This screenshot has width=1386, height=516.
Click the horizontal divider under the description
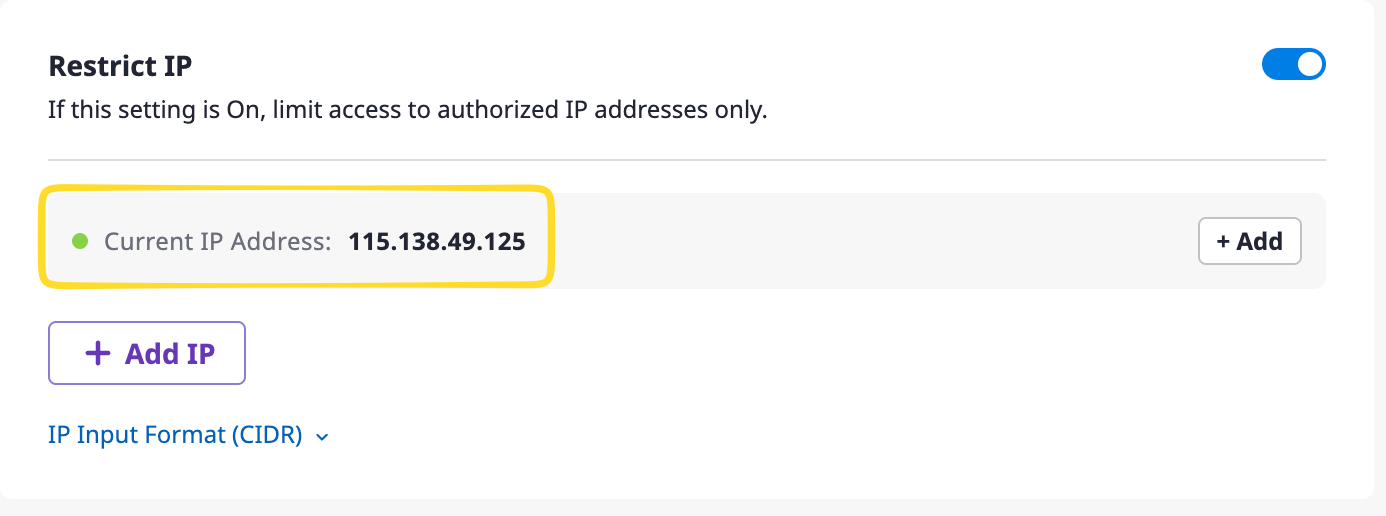point(686,160)
